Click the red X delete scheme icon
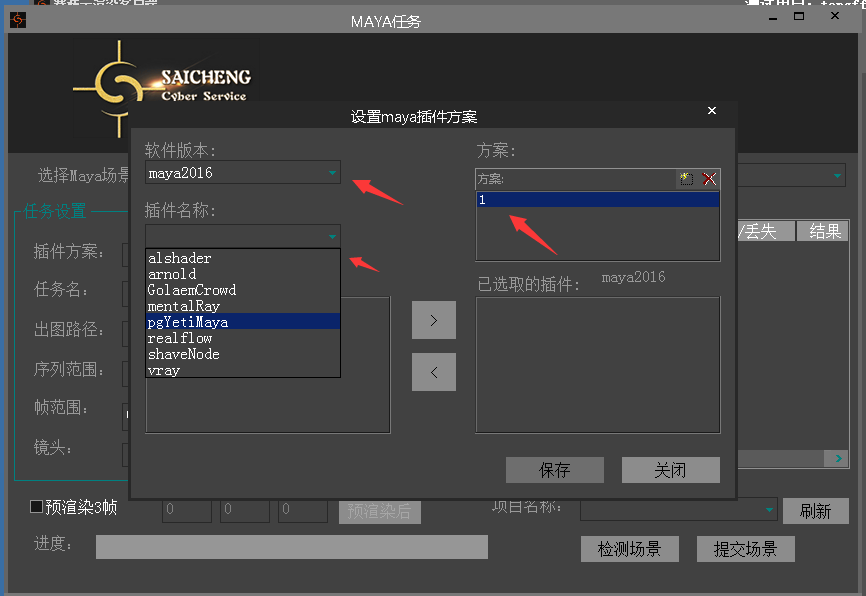Screen dimensions: 866x596 coord(709,179)
